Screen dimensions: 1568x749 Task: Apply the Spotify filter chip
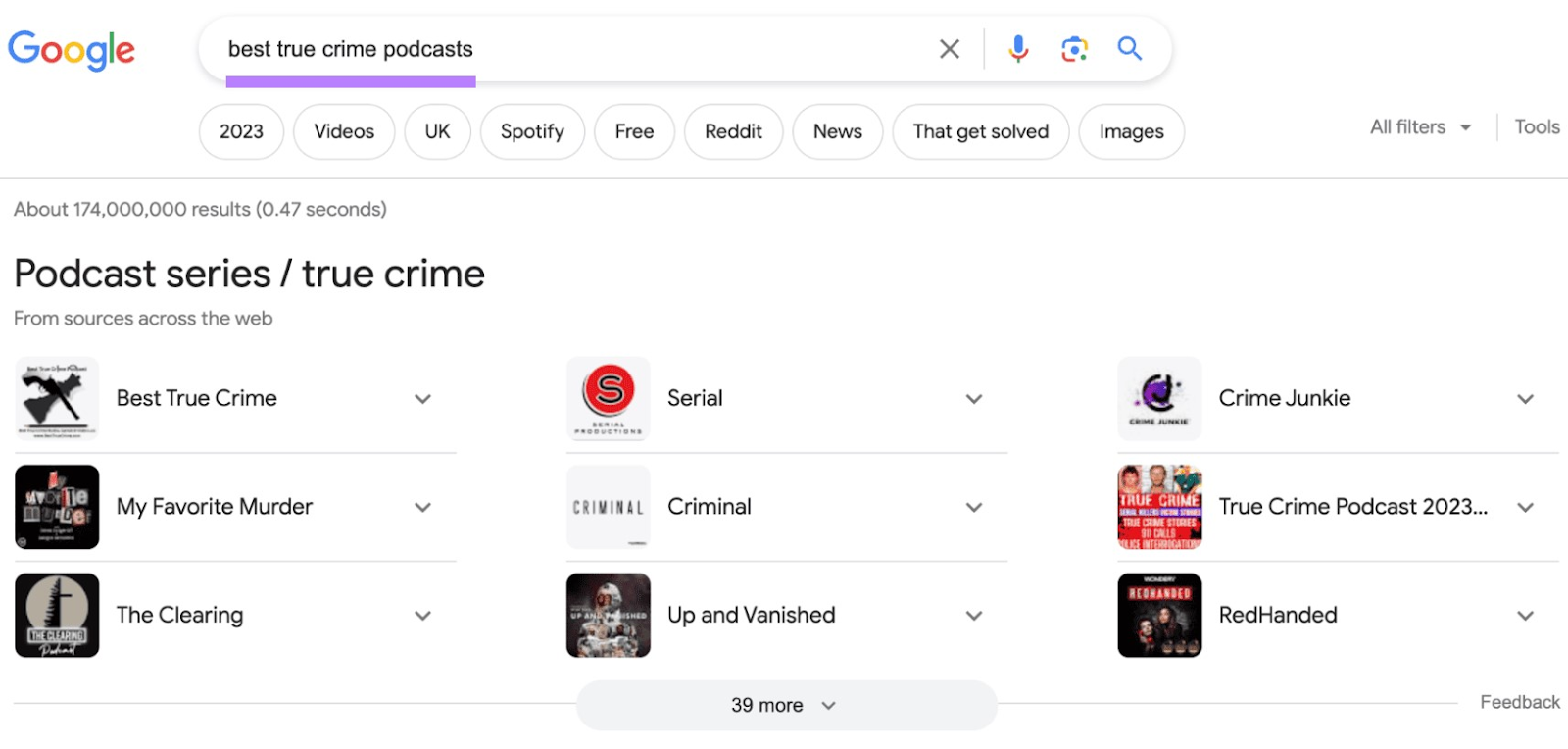[x=532, y=131]
